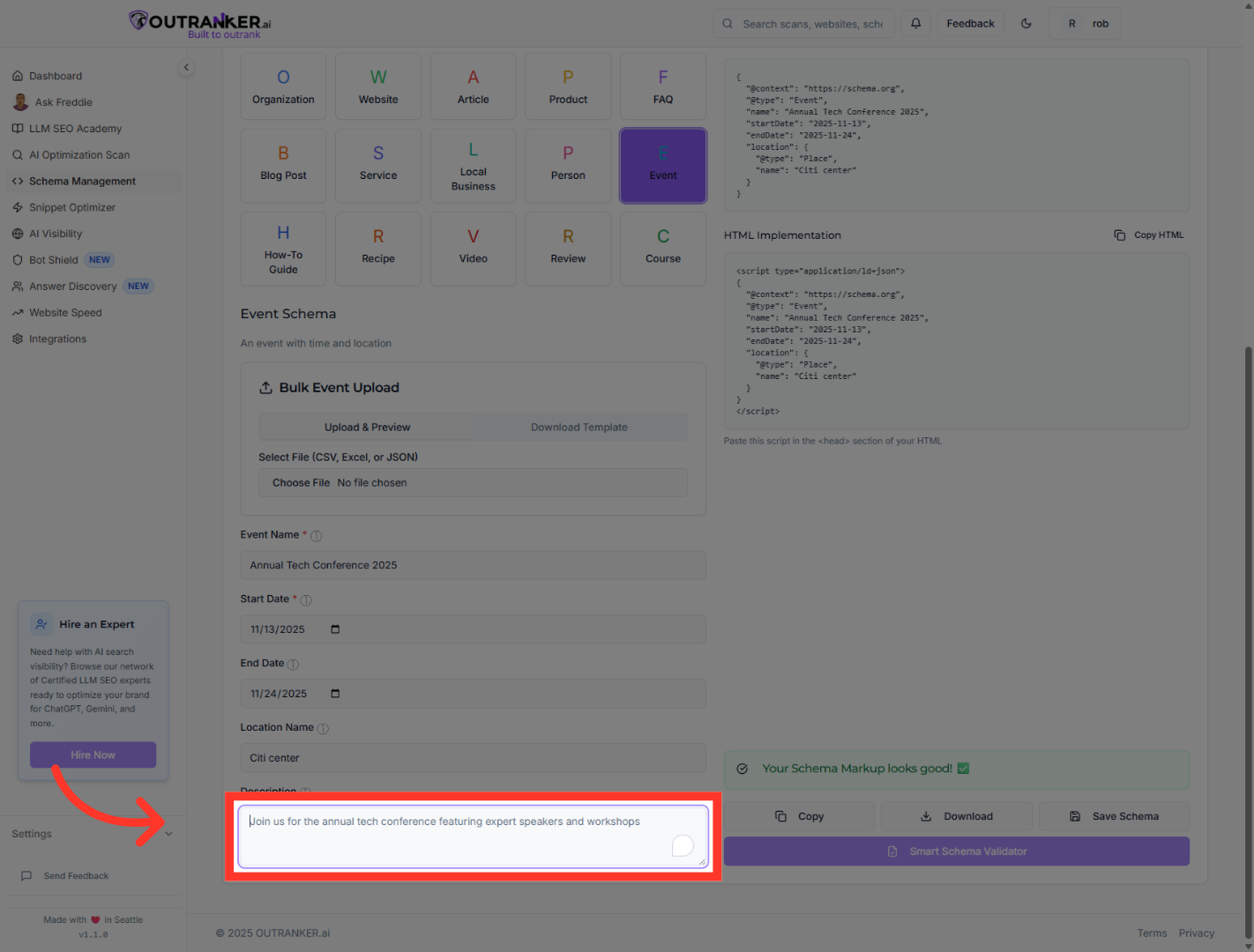Select the Organization schema type
Viewport: 1254px width, 952px height.
283,86
